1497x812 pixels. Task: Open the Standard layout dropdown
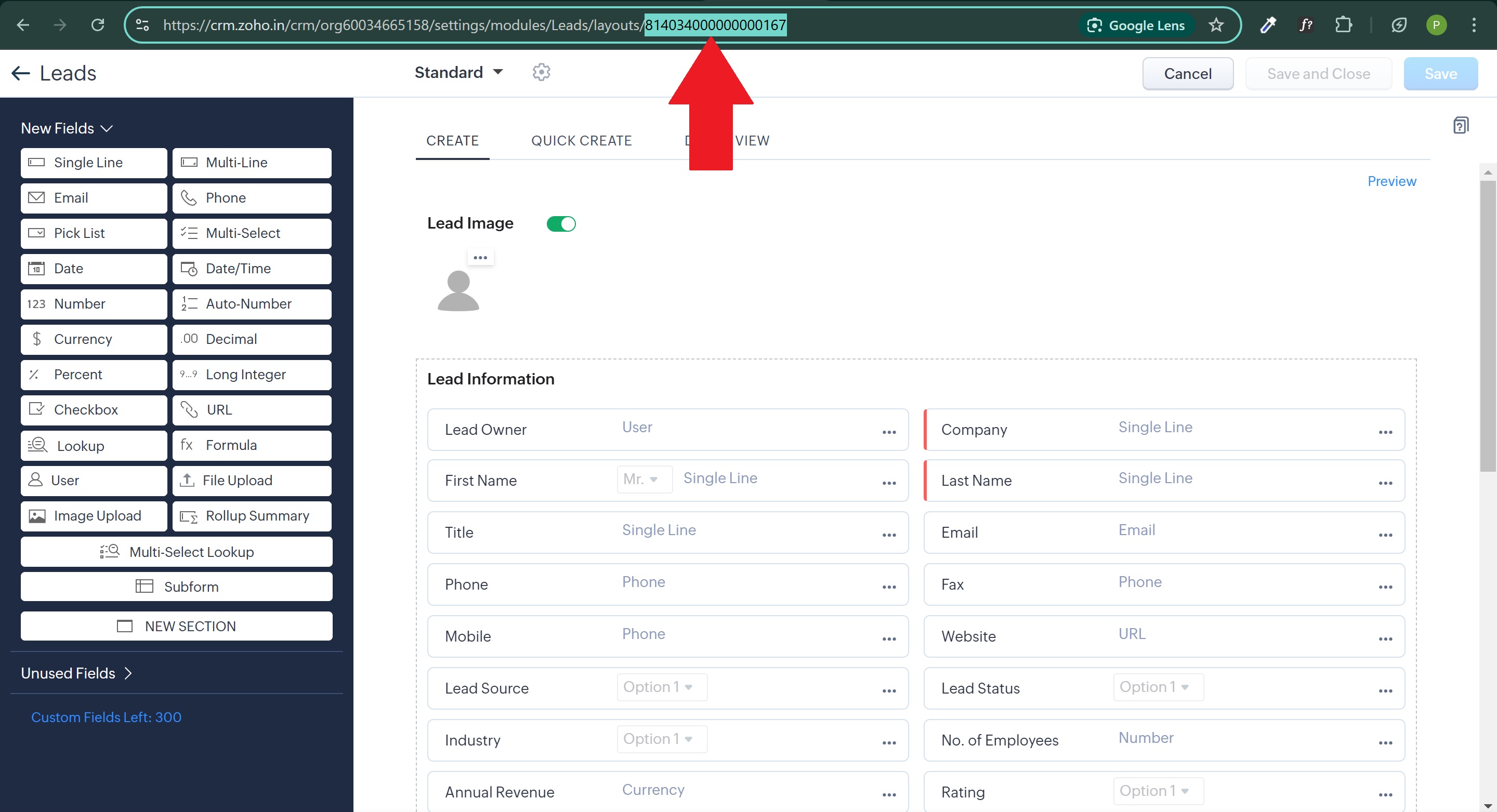click(x=458, y=73)
